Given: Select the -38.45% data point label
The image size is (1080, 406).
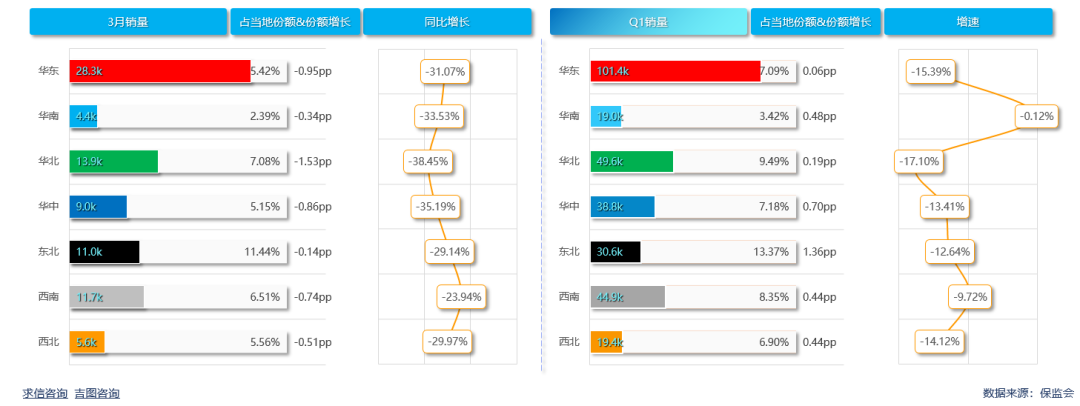Looking at the screenshot, I should coord(430,161).
